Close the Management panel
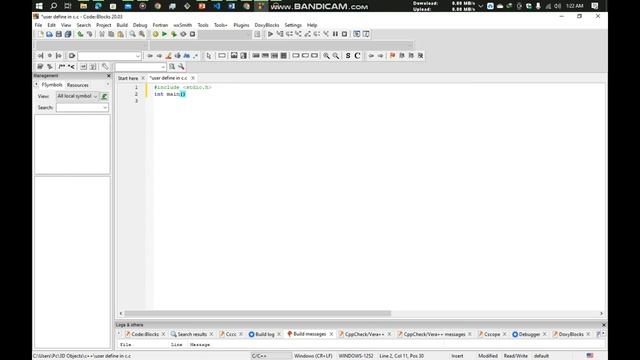 [x=109, y=76]
